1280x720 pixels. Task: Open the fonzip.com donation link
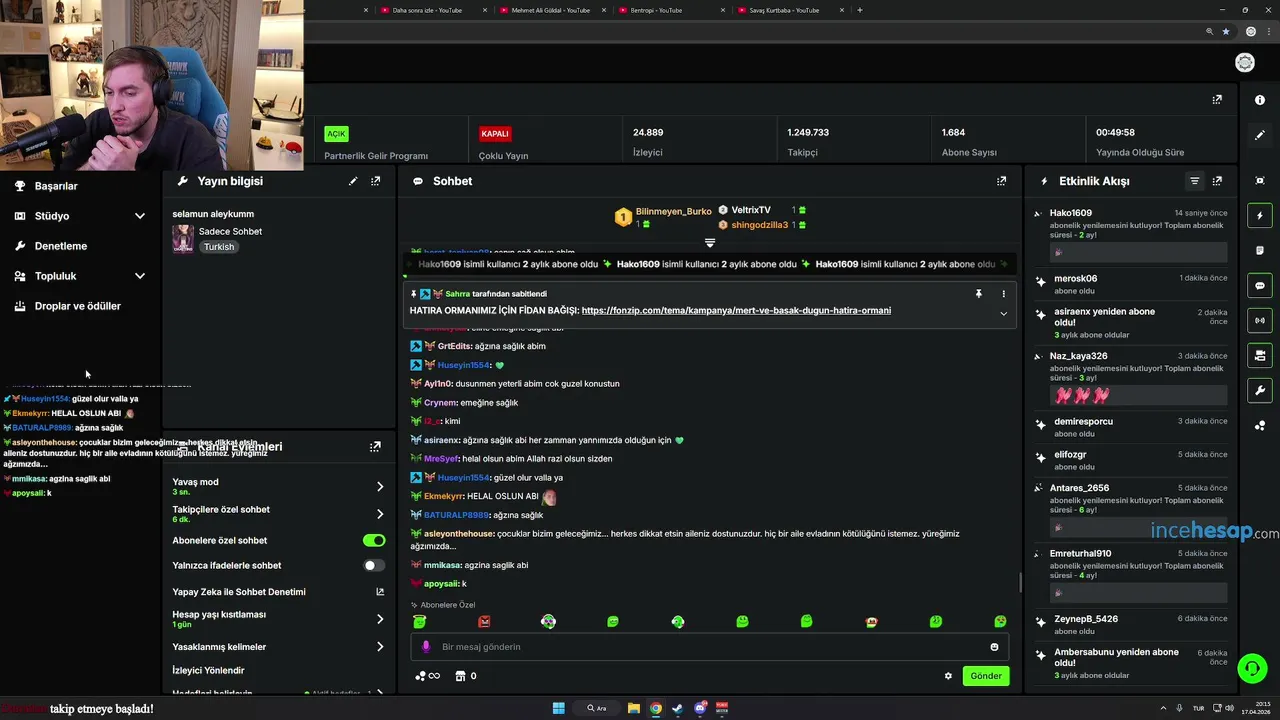pos(736,311)
